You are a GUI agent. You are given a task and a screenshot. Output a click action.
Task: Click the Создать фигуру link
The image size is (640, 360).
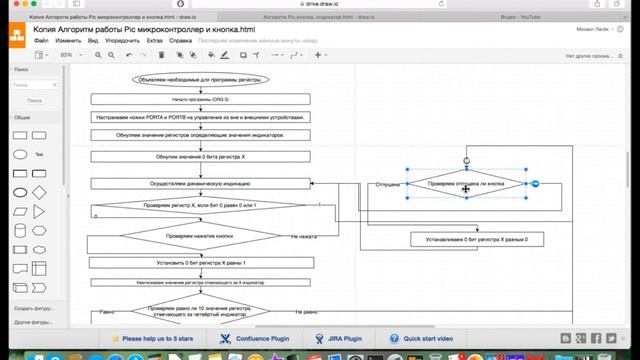34,309
